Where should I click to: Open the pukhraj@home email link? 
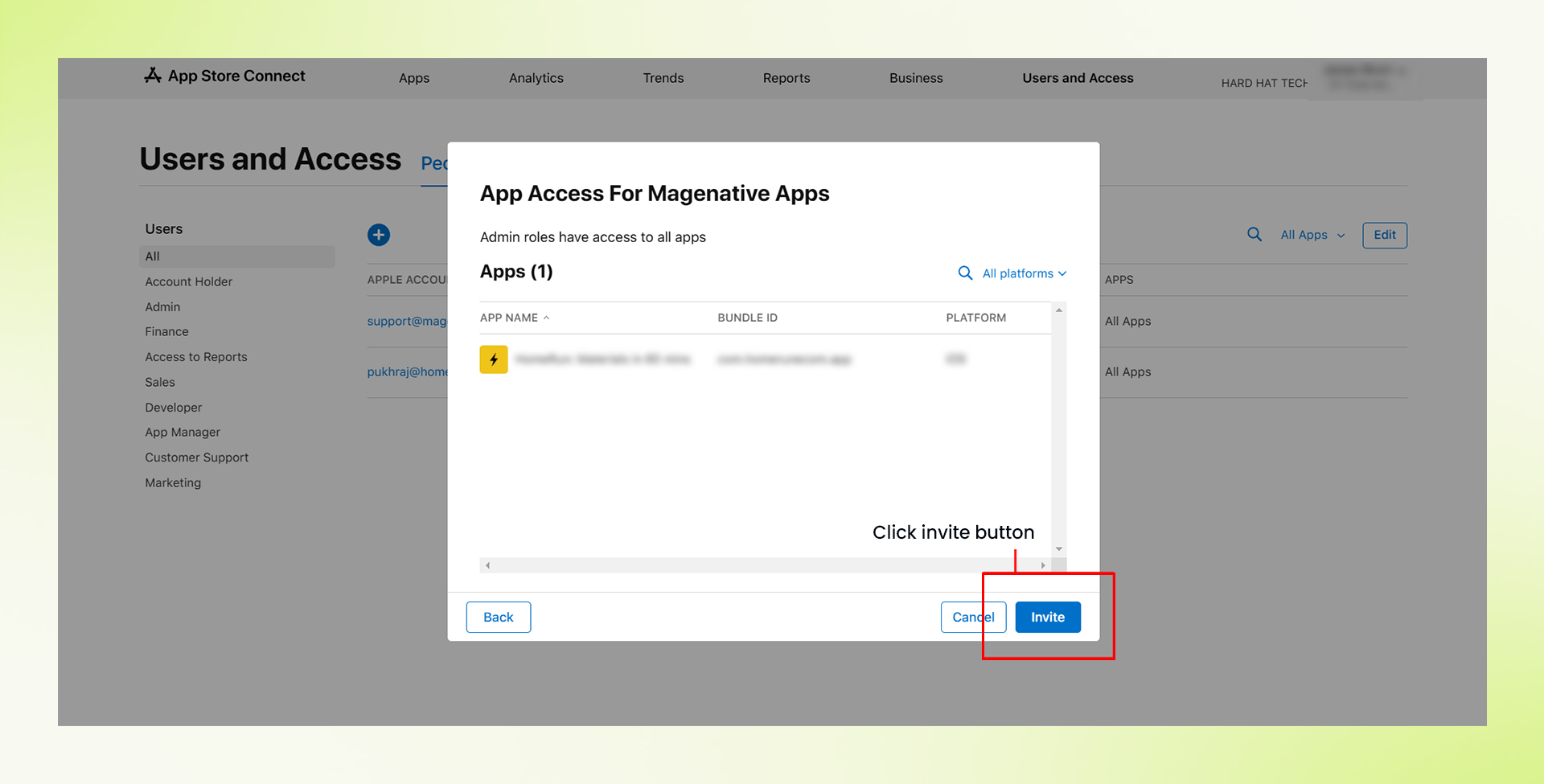tap(407, 371)
